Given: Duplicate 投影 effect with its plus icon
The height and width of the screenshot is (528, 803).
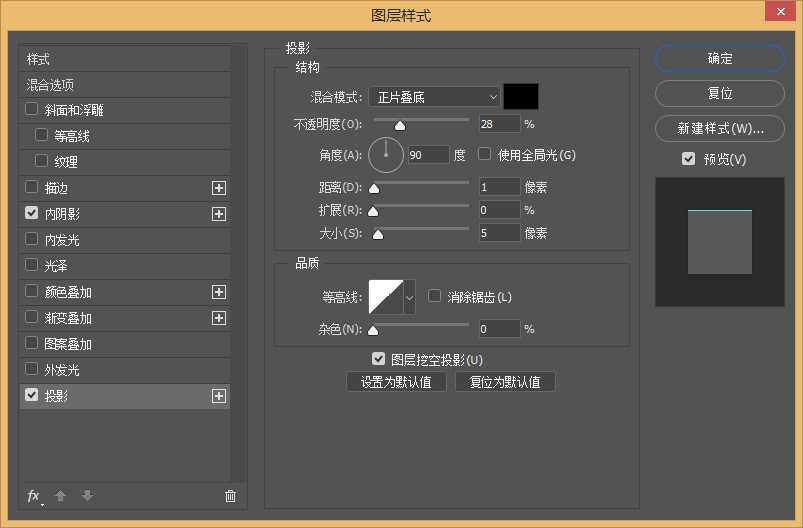Looking at the screenshot, I should tap(219, 396).
